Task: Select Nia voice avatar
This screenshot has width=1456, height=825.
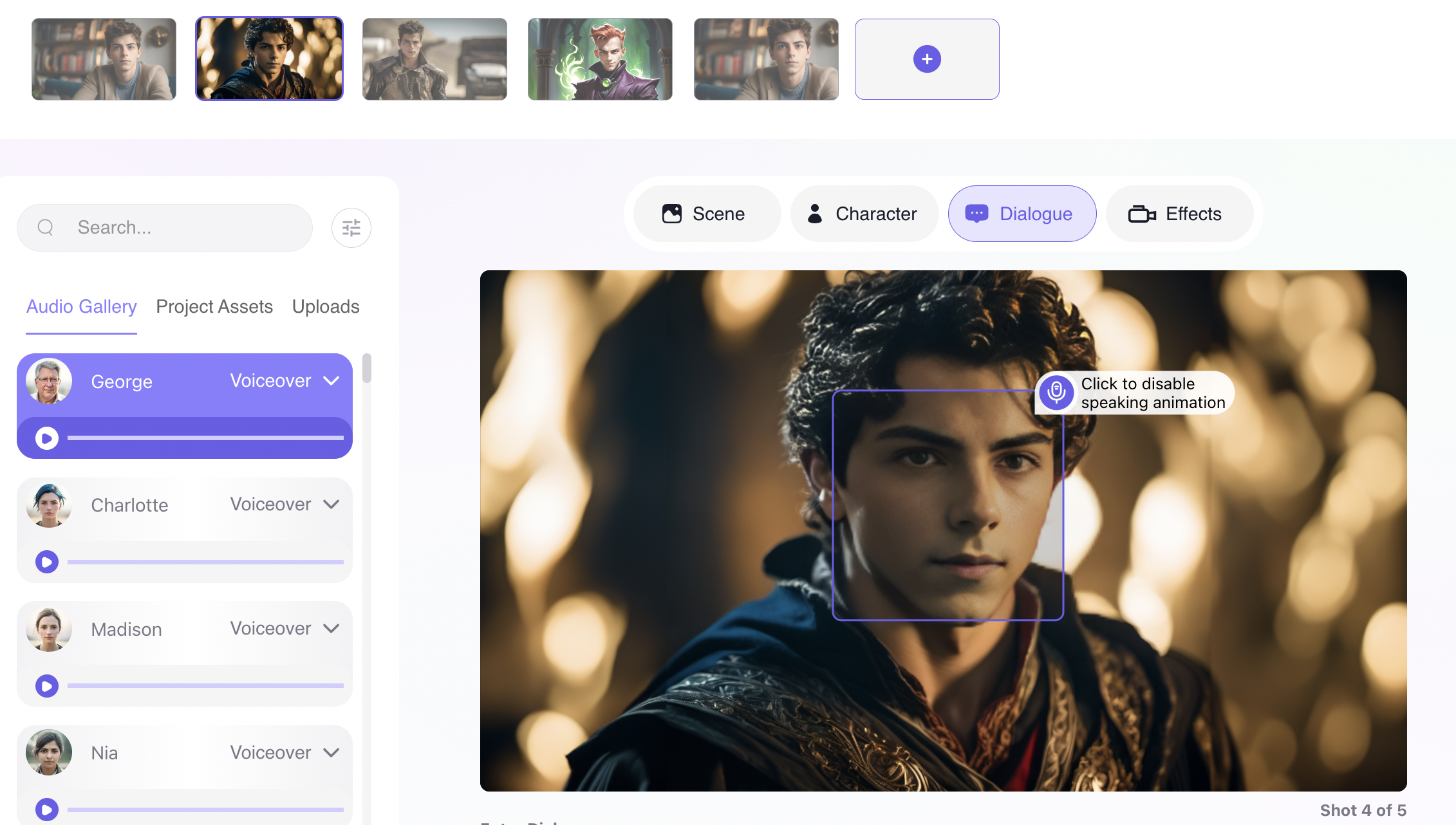Action: 49,752
